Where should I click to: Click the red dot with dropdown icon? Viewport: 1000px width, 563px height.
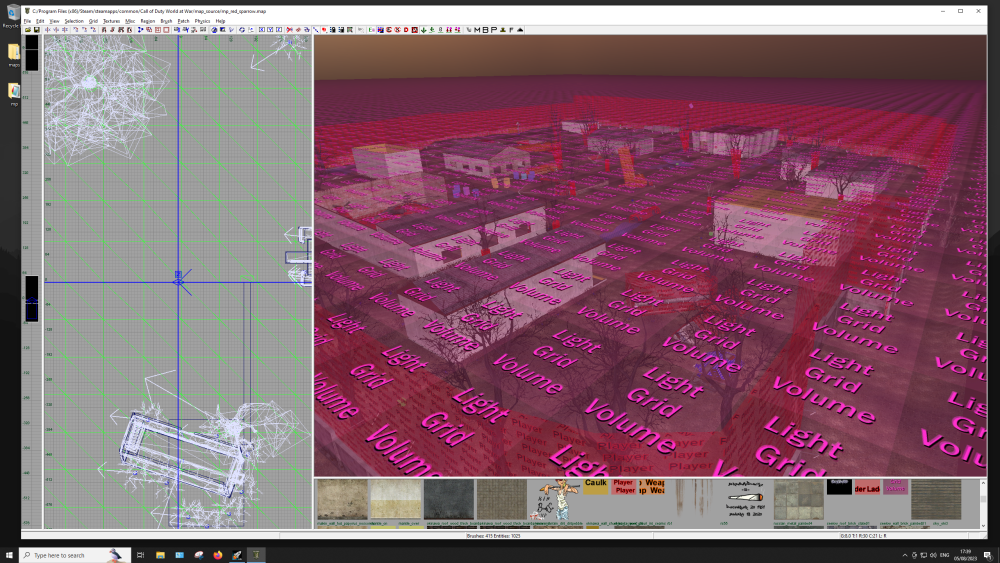coord(325,29)
